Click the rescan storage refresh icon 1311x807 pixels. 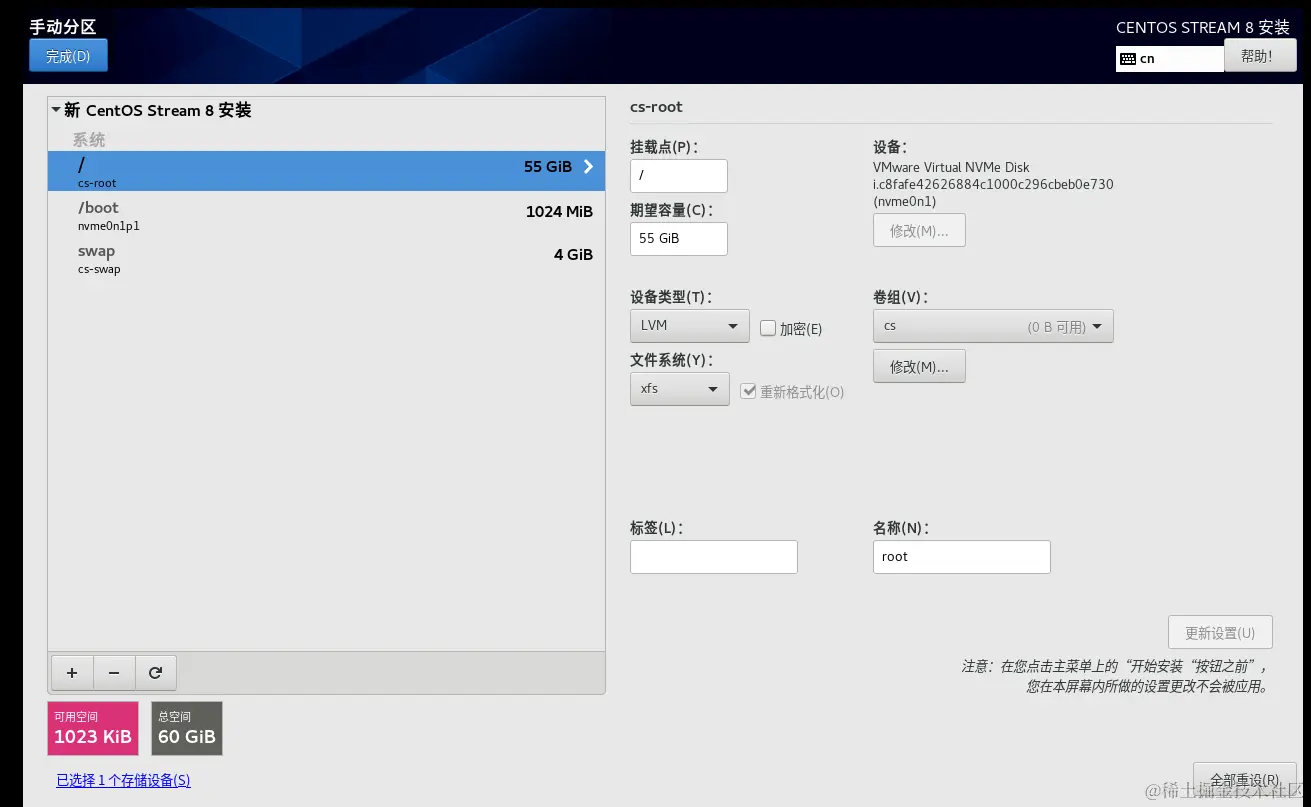[x=155, y=672]
